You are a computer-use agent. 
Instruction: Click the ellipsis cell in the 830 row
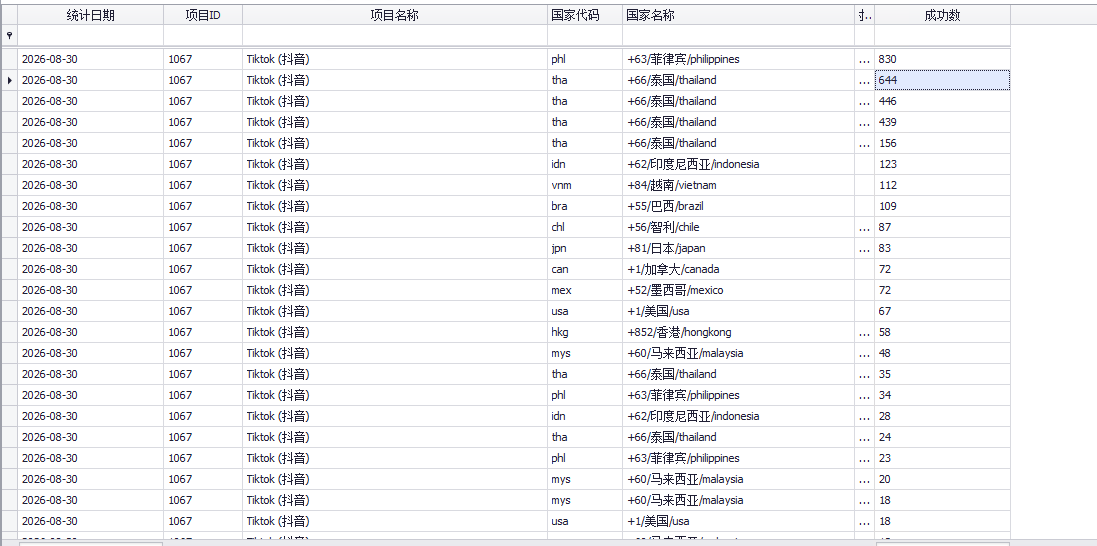pyautogui.click(x=865, y=60)
